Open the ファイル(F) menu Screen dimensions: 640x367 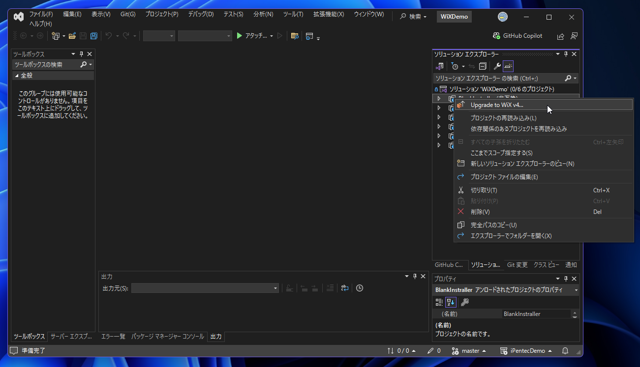41,14
